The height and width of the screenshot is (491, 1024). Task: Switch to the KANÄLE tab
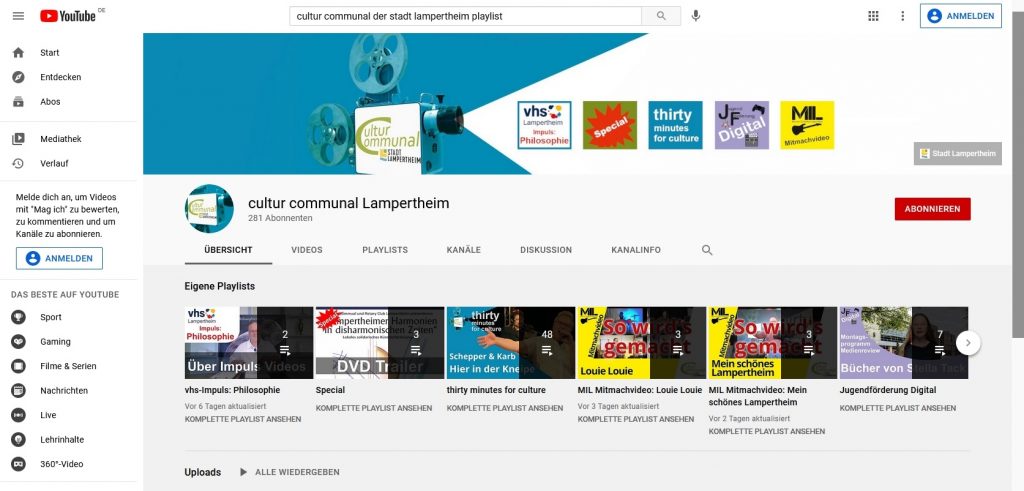click(464, 250)
